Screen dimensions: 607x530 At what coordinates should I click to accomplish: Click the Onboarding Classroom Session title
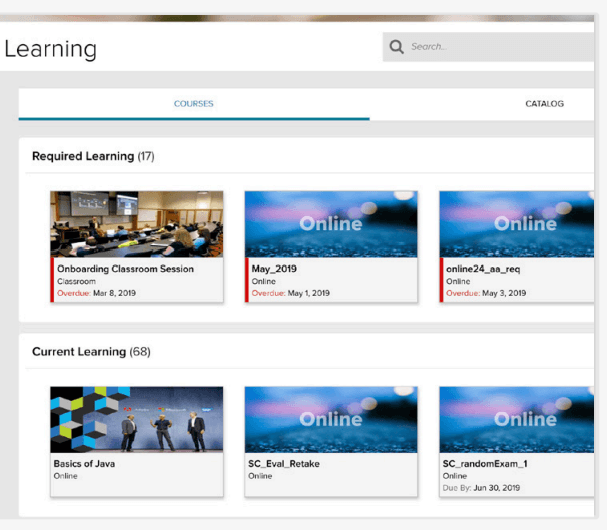(125, 269)
